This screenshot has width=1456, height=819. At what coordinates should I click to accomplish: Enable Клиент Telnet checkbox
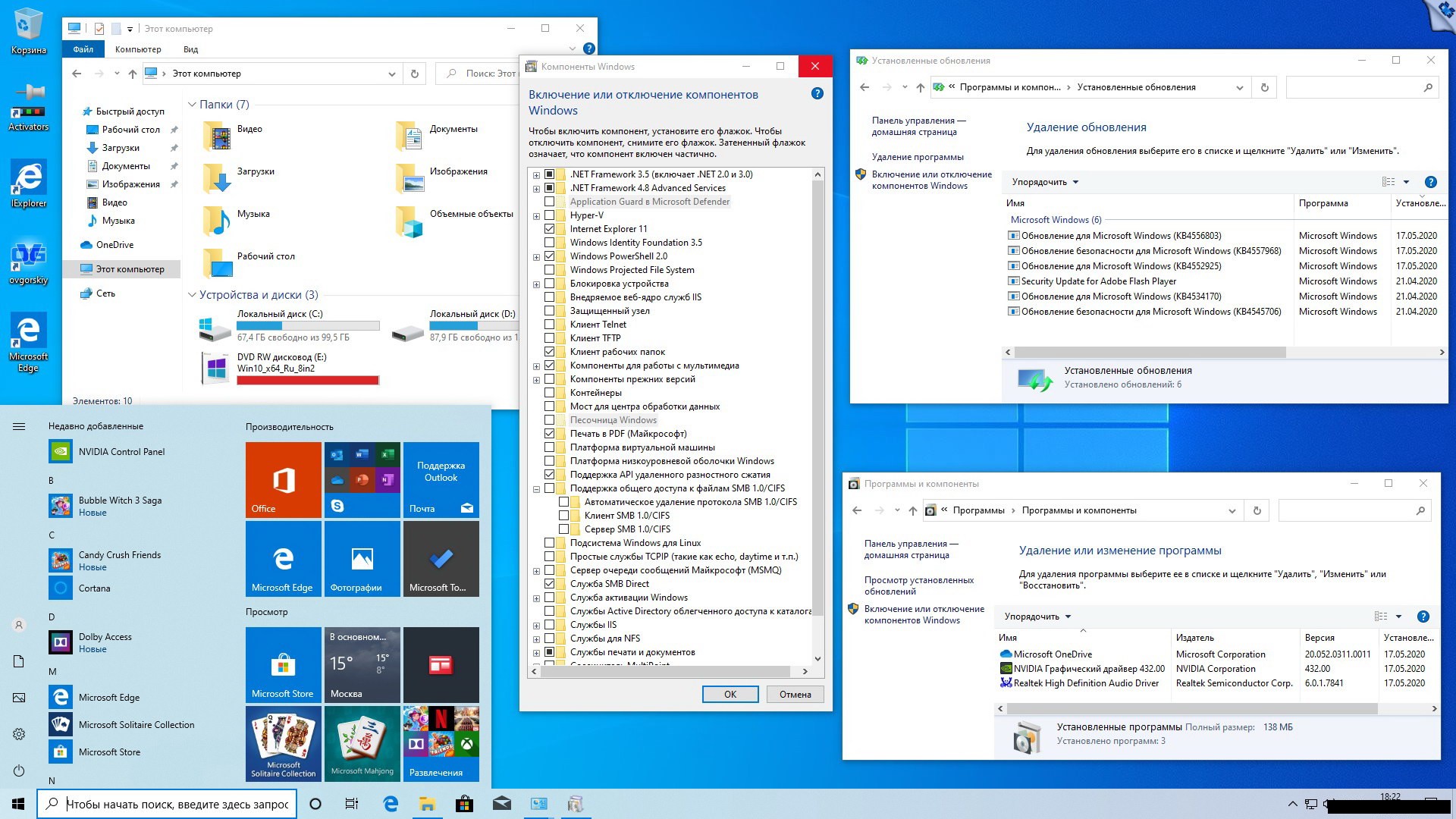pos(549,325)
